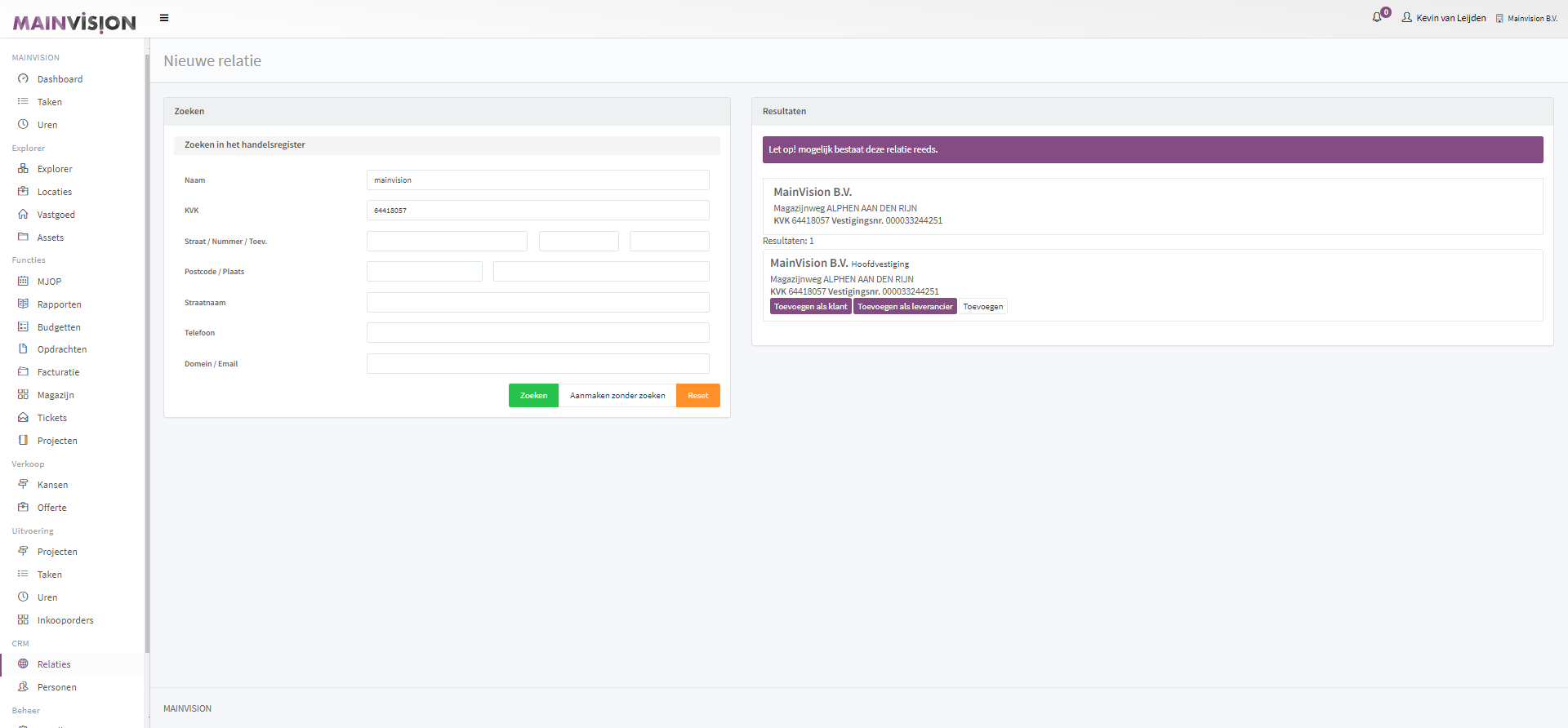The height and width of the screenshot is (728, 1568).
Task: Click the Facturatie icon
Action: (x=23, y=372)
